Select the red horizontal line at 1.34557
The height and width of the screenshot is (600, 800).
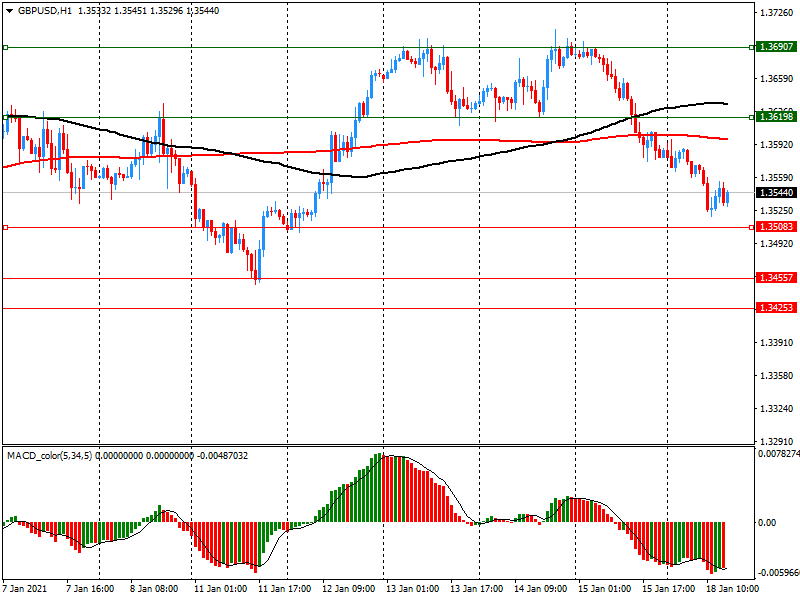(x=400, y=278)
